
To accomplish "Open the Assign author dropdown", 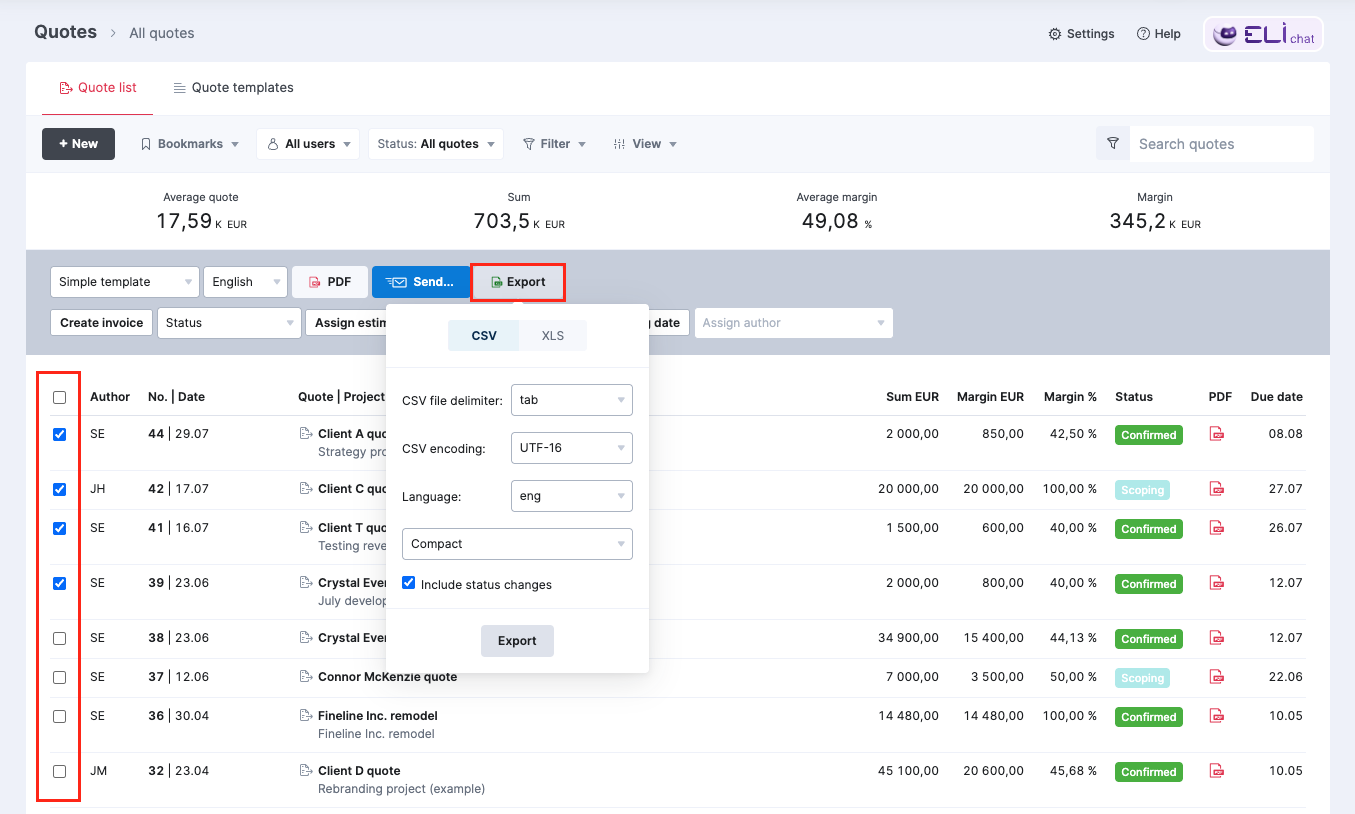I will coord(793,323).
